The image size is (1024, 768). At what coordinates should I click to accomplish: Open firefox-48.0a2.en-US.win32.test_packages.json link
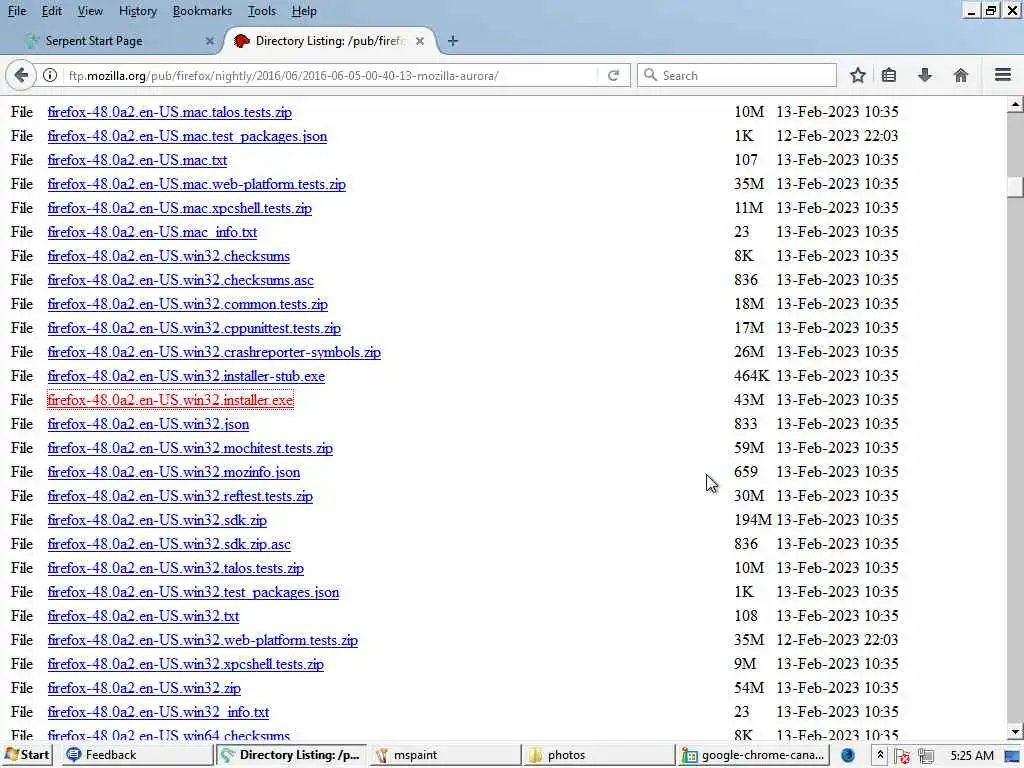tap(193, 592)
